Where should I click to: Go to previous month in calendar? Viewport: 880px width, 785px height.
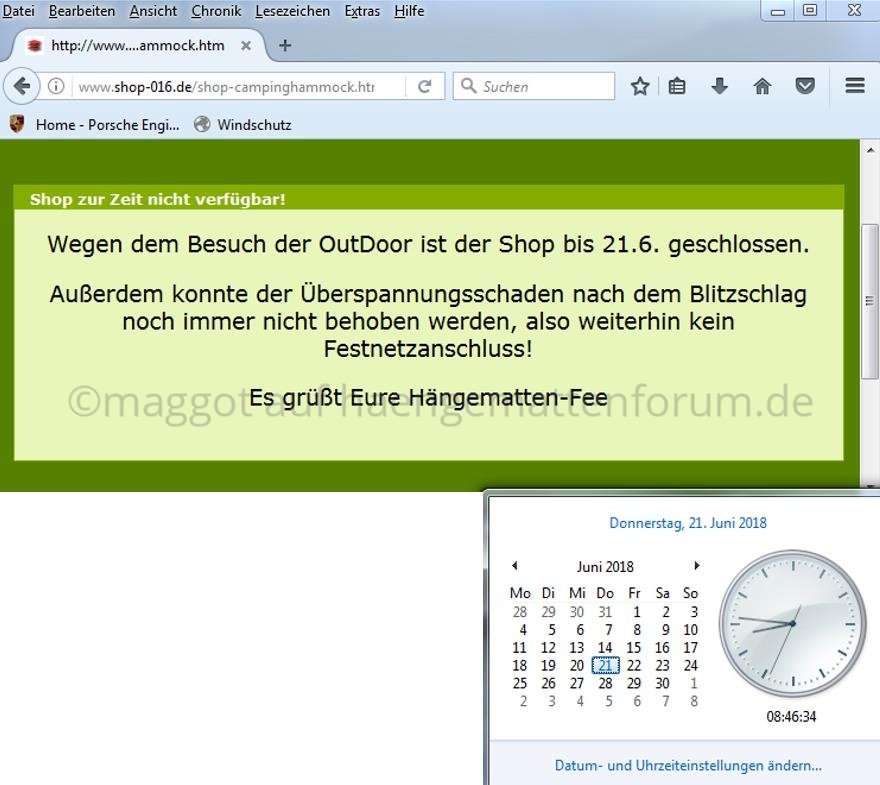(515, 566)
